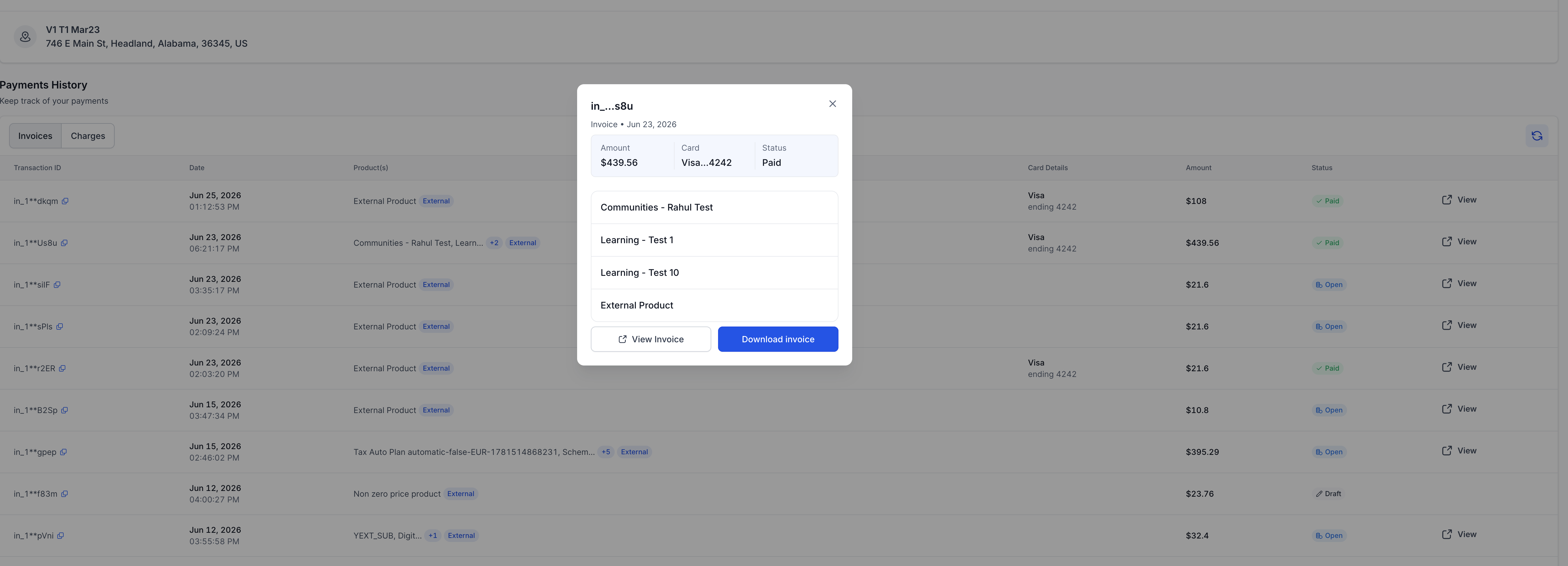Copy transaction ID in_1**Us8u

(x=64, y=243)
